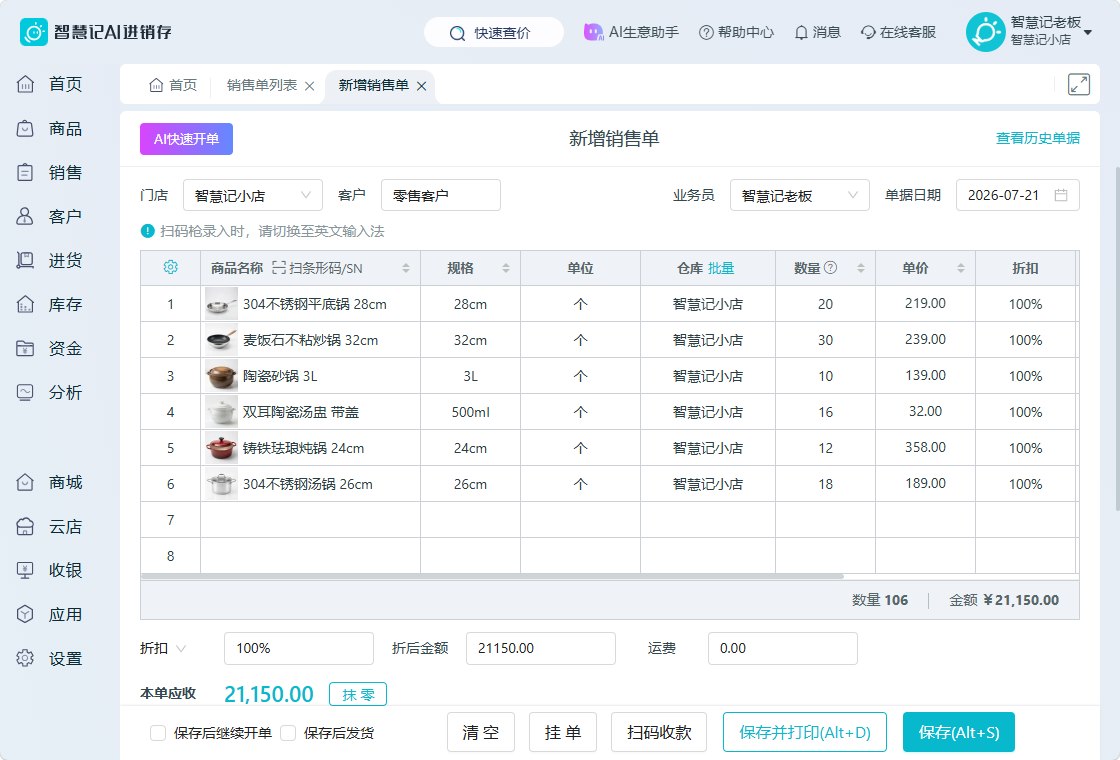Close the 新增销售单 tab

(421, 86)
